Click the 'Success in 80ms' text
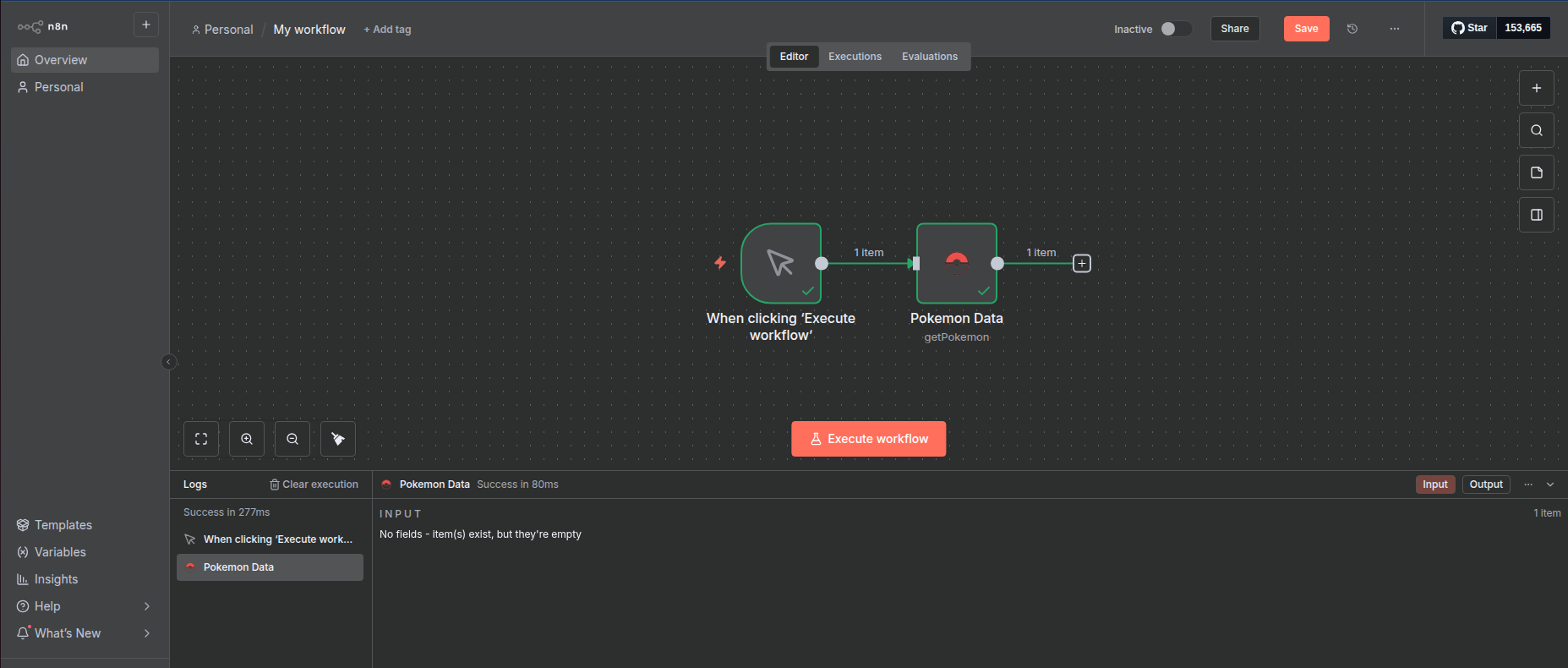The width and height of the screenshot is (1568, 668). pyautogui.click(x=517, y=485)
